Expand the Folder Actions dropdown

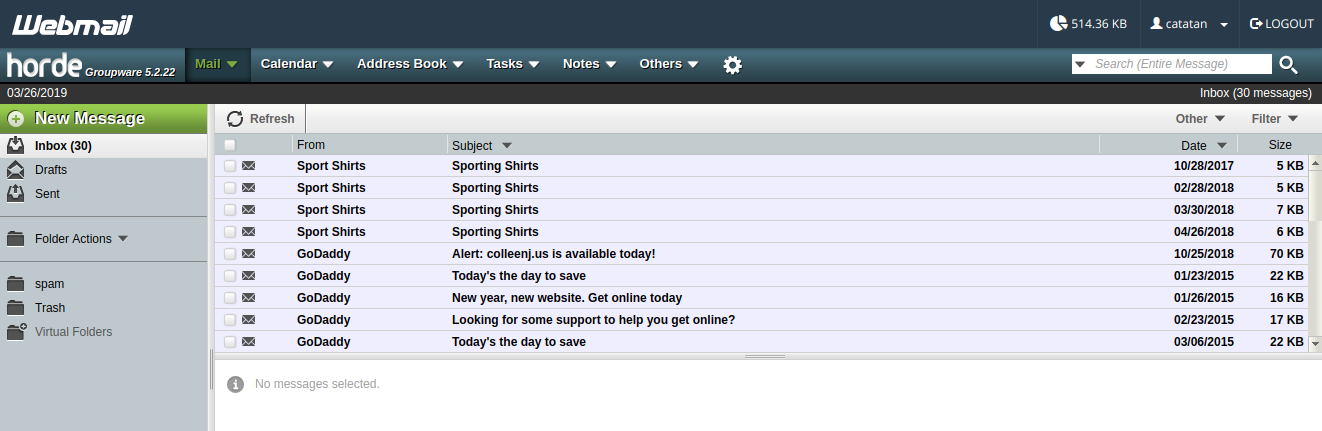[x=82, y=239]
